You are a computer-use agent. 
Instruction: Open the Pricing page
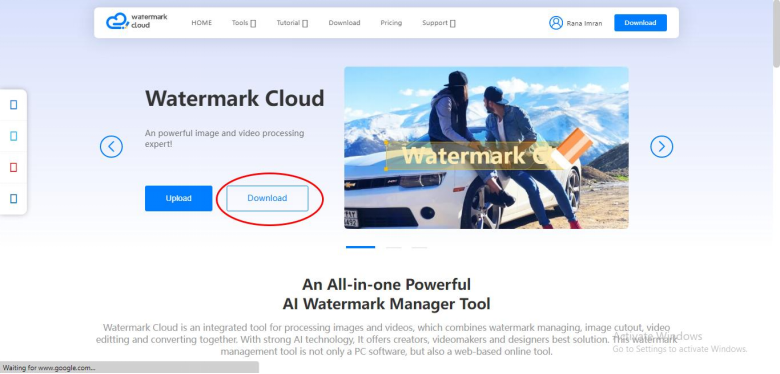(x=391, y=23)
